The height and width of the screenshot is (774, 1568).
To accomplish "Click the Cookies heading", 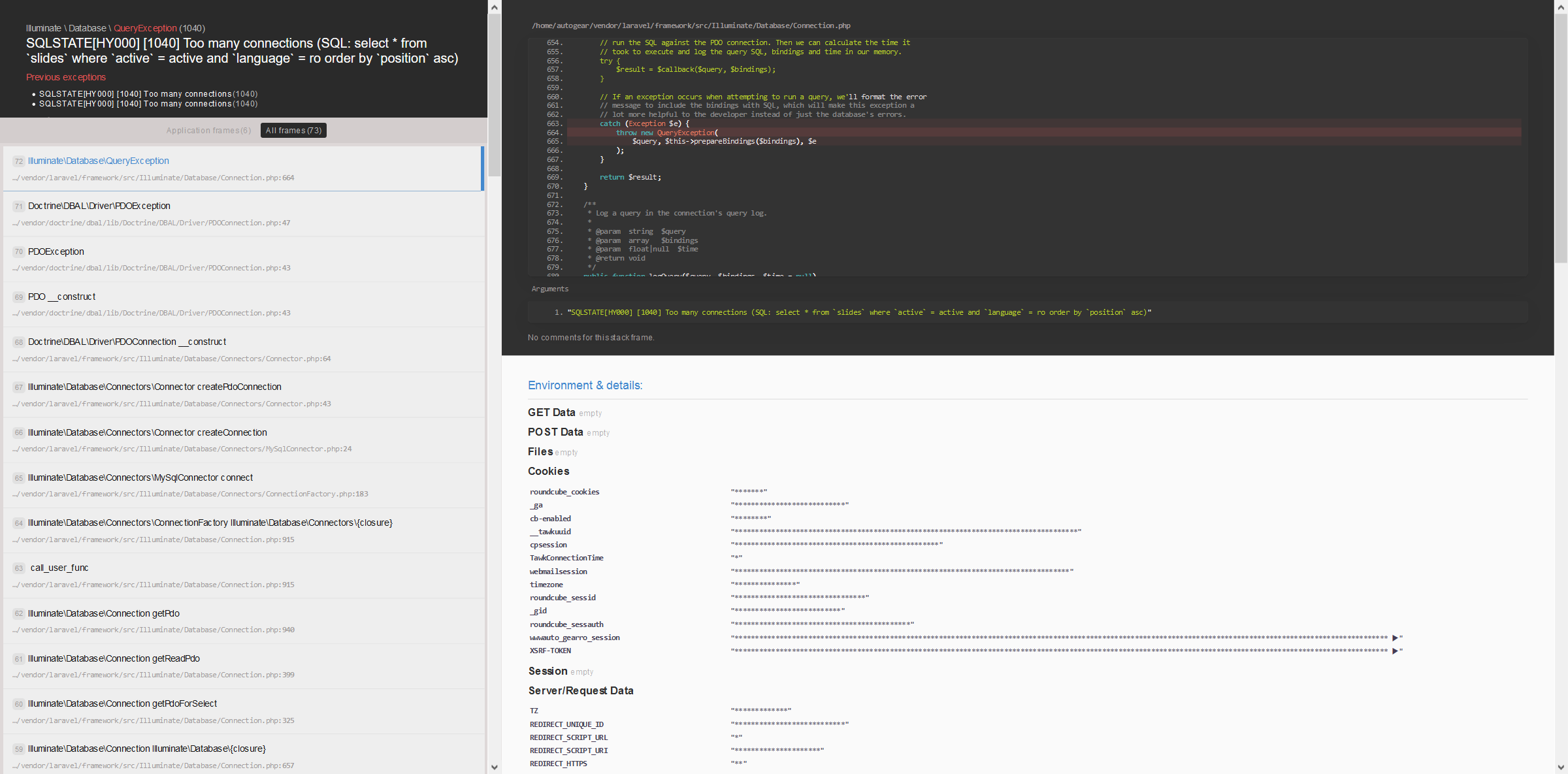I will (548, 471).
